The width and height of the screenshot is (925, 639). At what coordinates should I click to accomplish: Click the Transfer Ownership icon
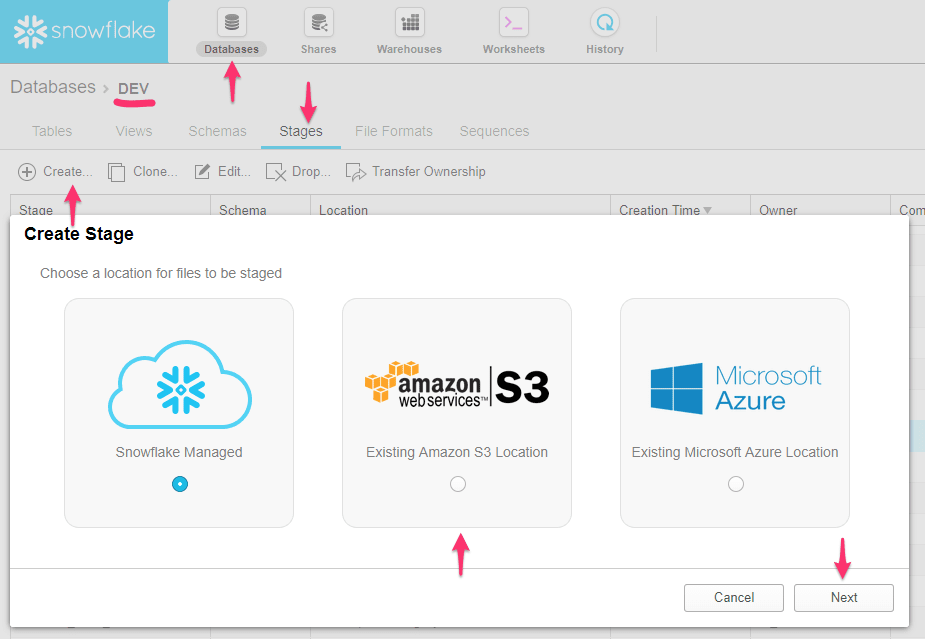356,172
